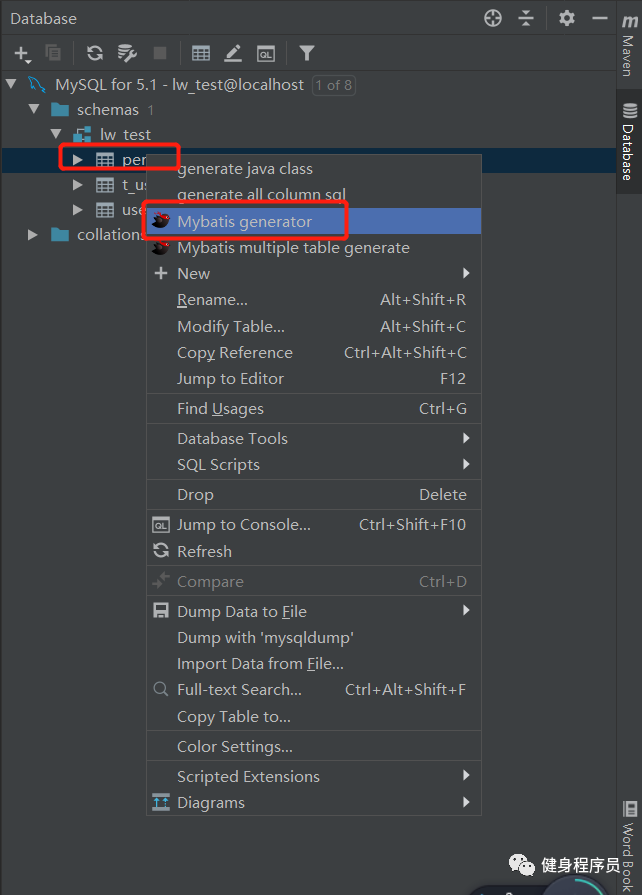Click Drop in the context menu
The height and width of the screenshot is (895, 642).
[195, 495]
